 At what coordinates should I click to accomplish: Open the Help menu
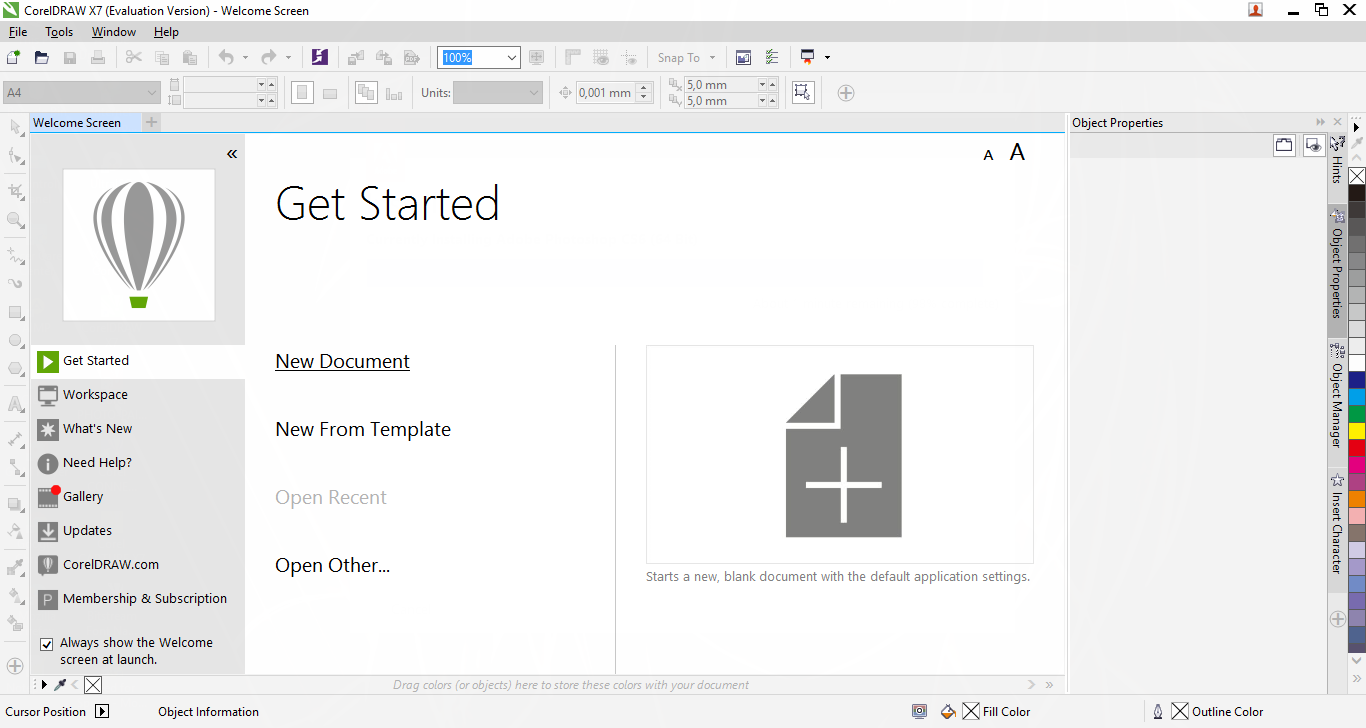(x=166, y=32)
